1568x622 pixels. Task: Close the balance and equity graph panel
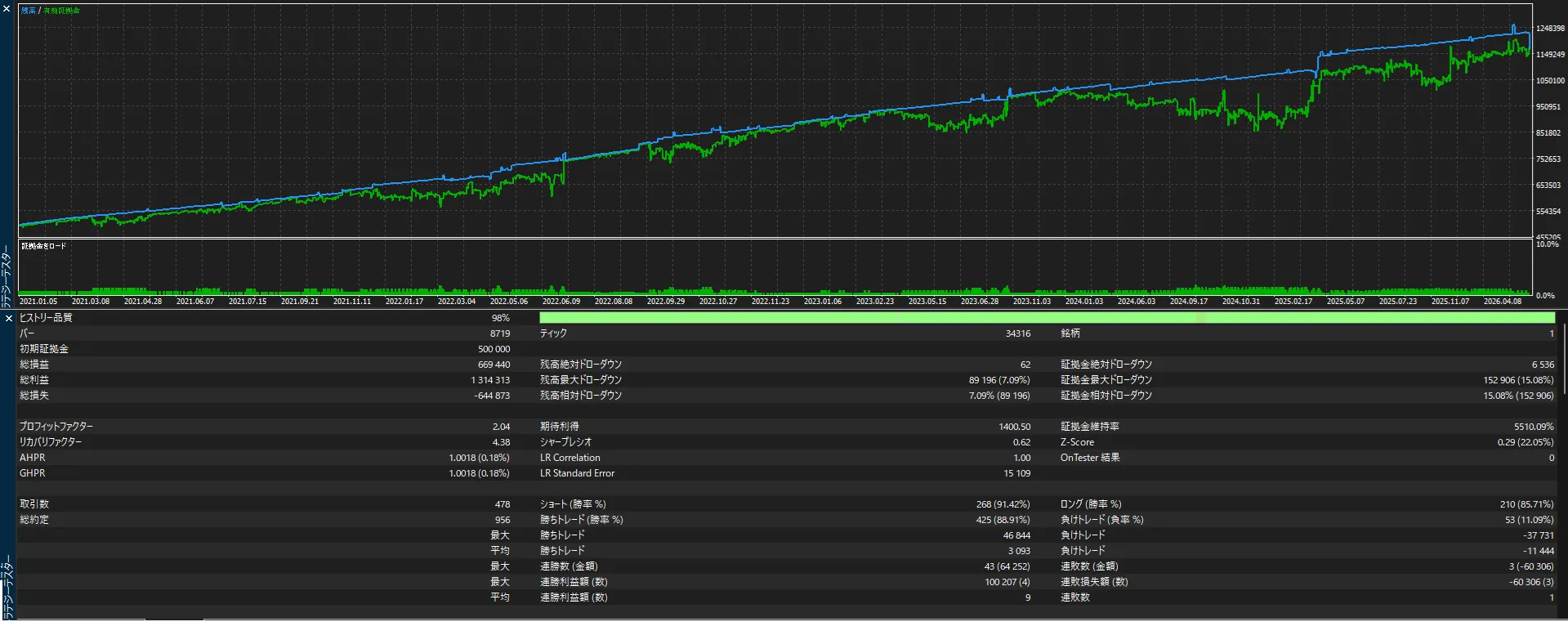point(7,8)
